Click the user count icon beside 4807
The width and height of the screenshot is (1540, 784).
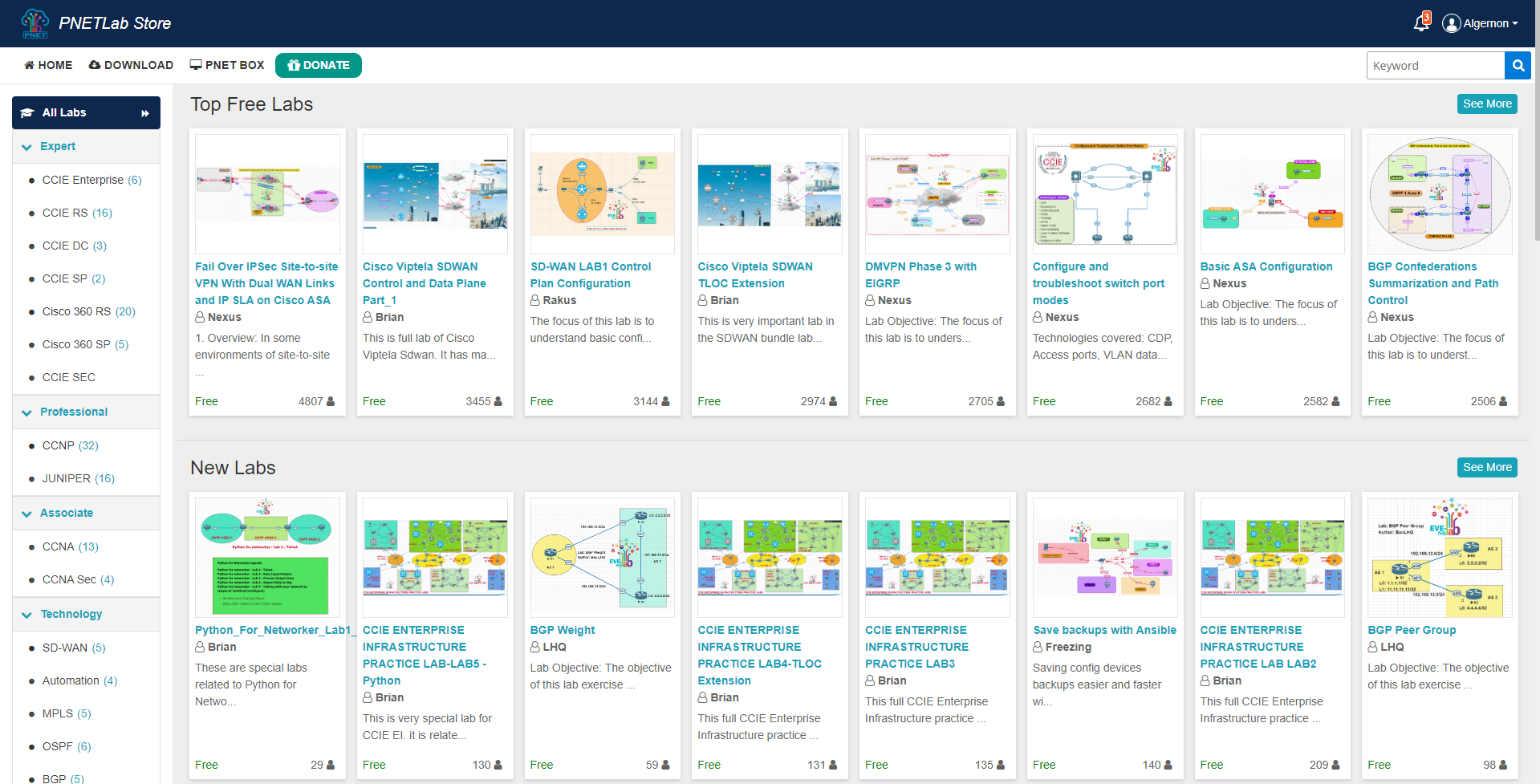(x=331, y=401)
